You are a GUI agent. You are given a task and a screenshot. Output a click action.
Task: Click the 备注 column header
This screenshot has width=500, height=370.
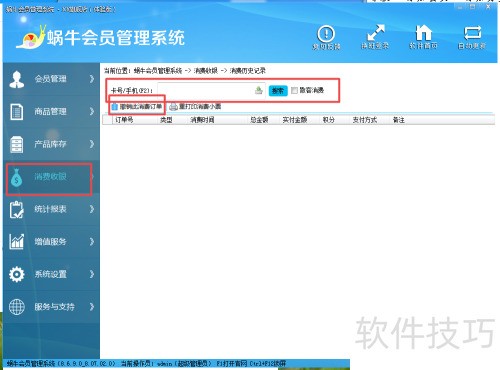399,120
